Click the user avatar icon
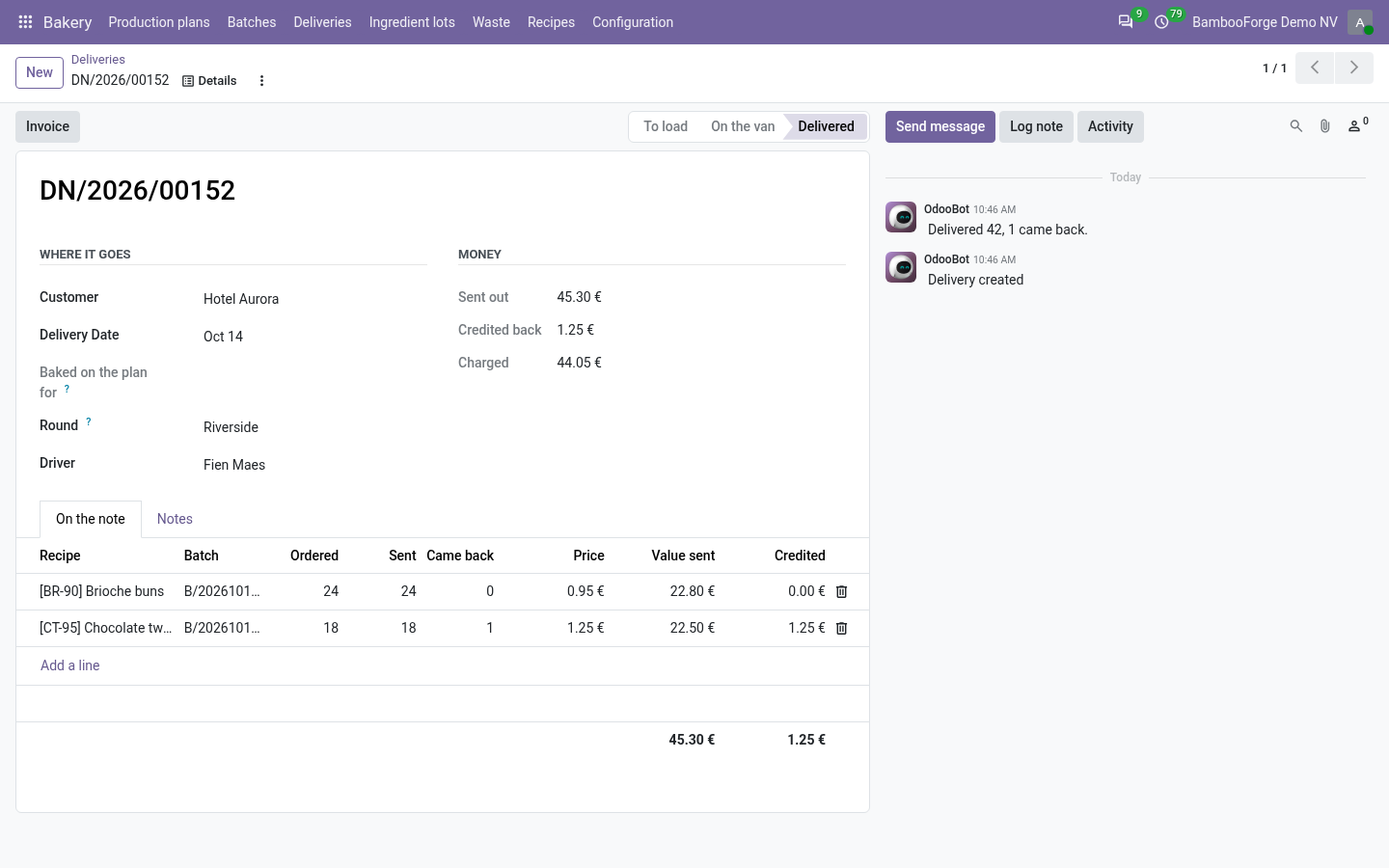 [x=1360, y=22]
